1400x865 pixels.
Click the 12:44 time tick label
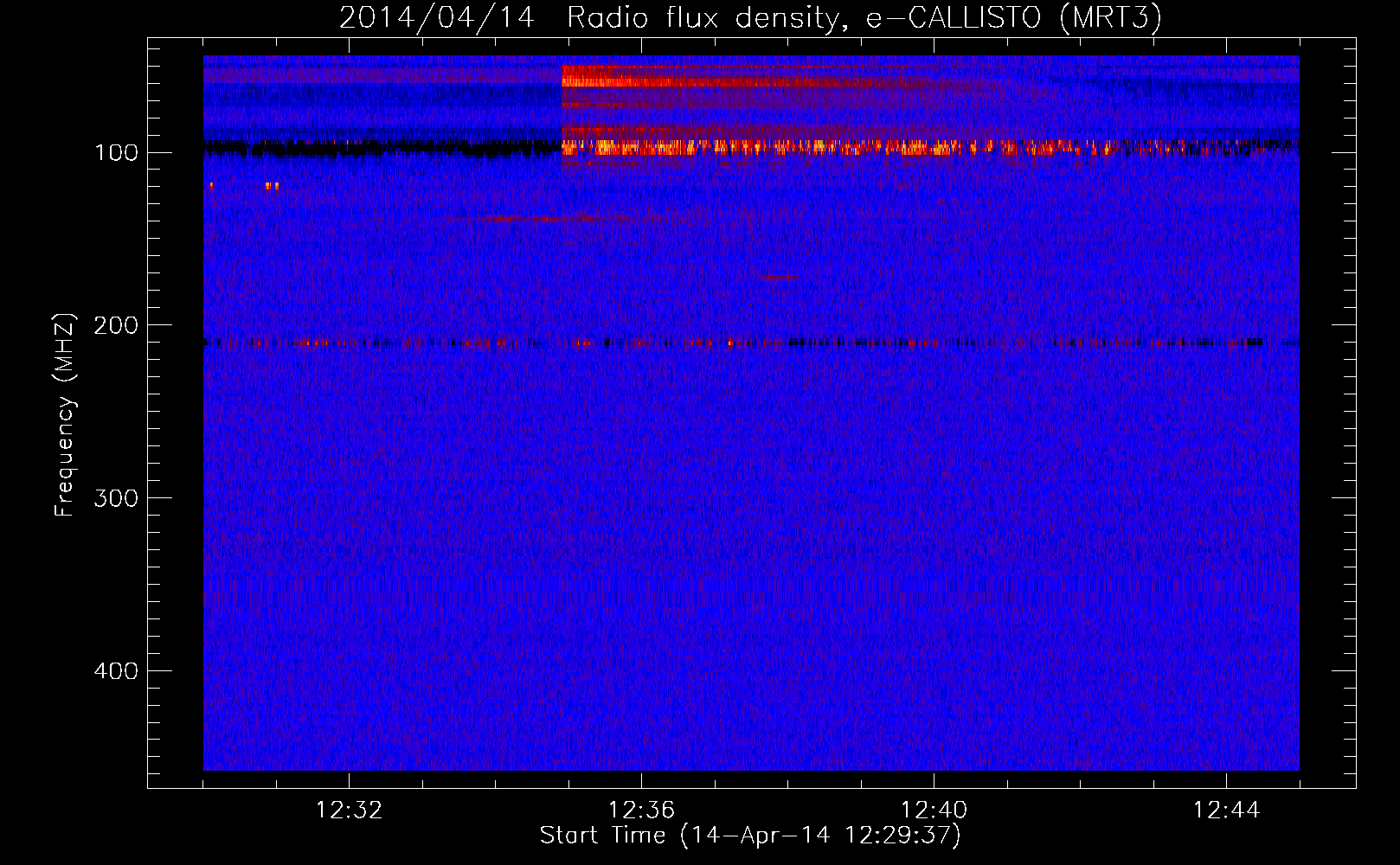tap(1226, 811)
